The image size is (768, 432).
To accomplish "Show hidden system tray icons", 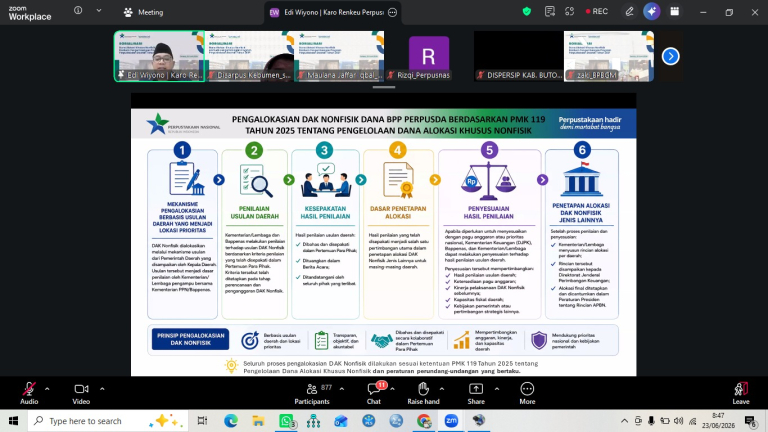I will click(x=624, y=421).
